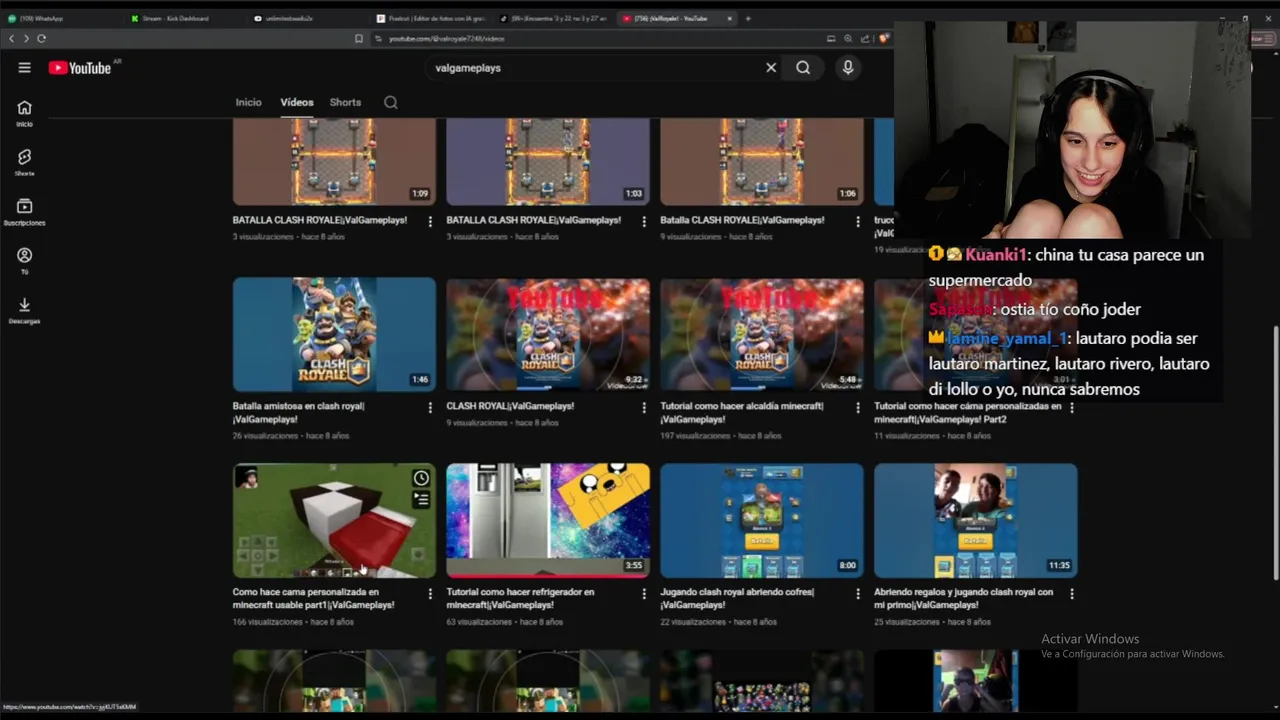1280x720 pixels.
Task: Click title "Tutorial como hacer refrigerador en minecraft"
Action: (x=520, y=598)
